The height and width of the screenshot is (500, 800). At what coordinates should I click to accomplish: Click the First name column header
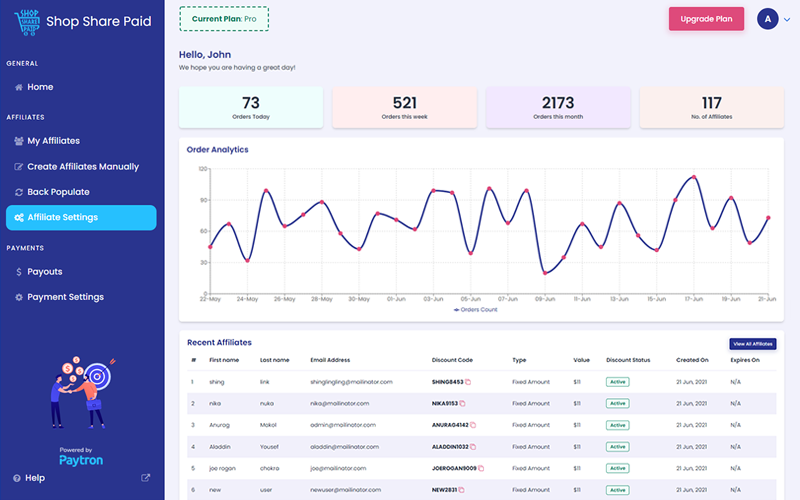tap(224, 360)
